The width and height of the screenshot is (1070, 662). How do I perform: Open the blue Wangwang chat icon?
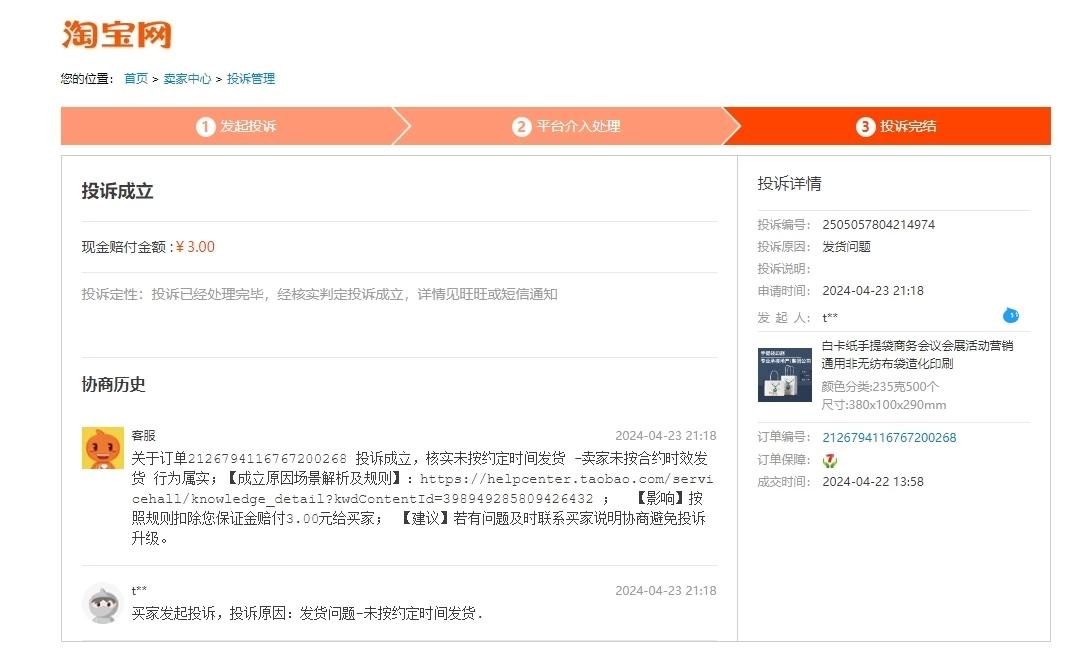[x=1011, y=315]
